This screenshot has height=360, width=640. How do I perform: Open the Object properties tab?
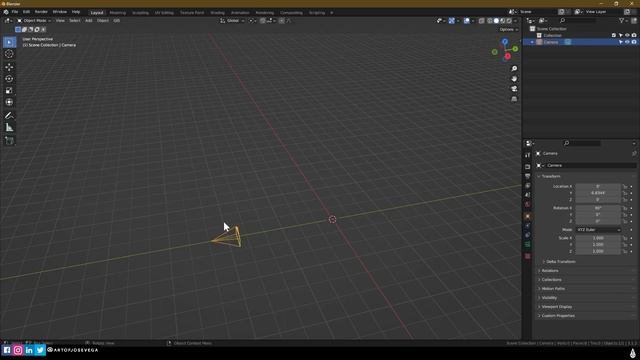tap(527, 216)
